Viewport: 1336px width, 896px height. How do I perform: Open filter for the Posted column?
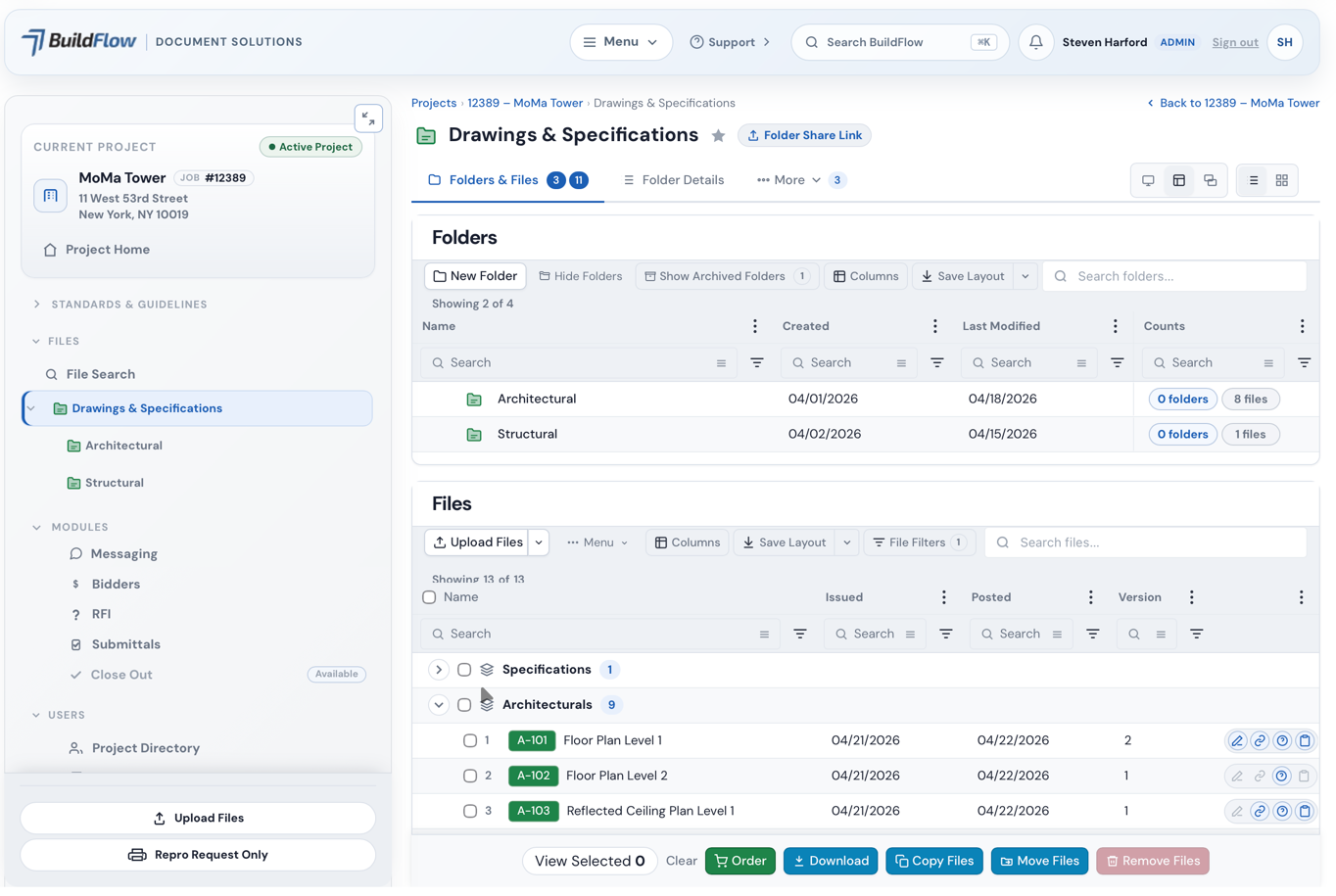click(x=1093, y=635)
